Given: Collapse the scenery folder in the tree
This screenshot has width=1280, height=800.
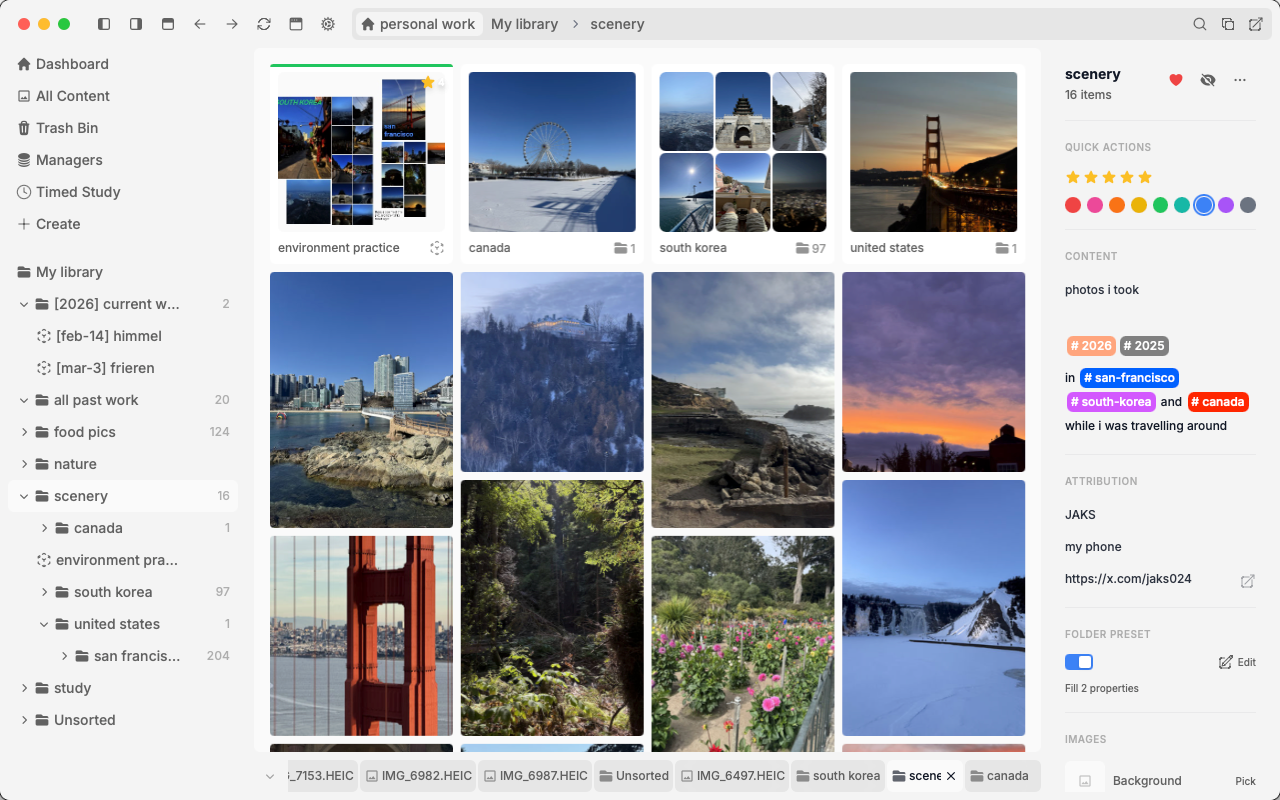Looking at the screenshot, I should tap(22, 495).
